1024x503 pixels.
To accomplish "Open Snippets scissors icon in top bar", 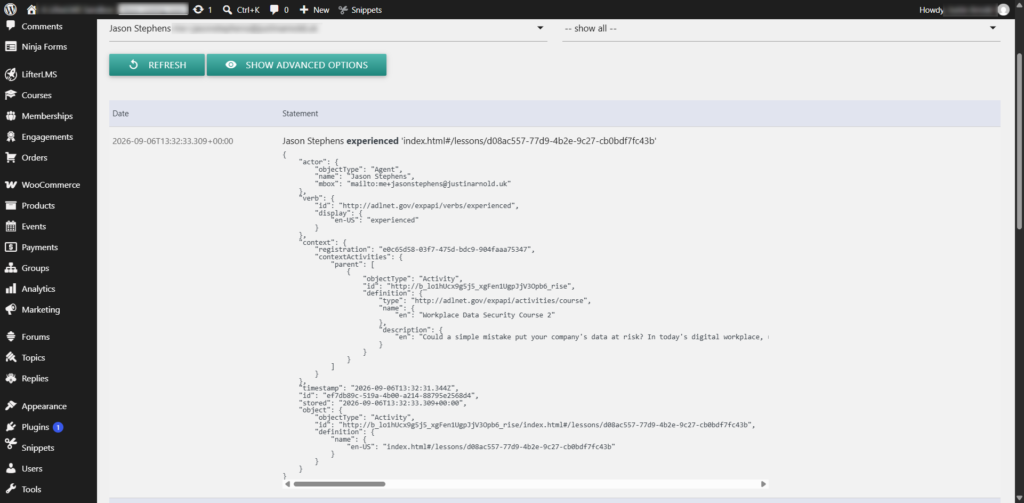I will pyautogui.click(x=343, y=10).
